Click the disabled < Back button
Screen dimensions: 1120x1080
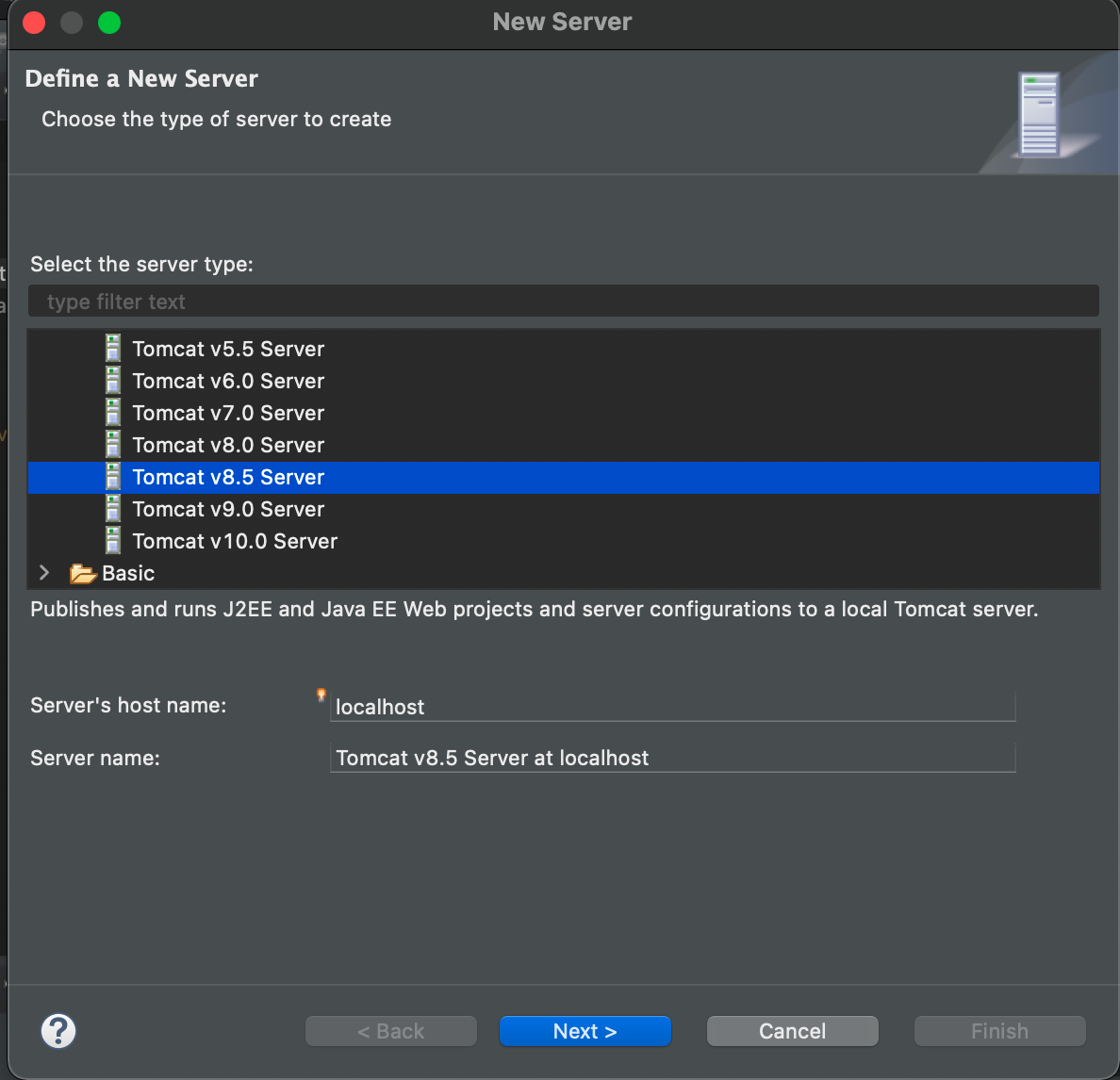click(390, 1031)
